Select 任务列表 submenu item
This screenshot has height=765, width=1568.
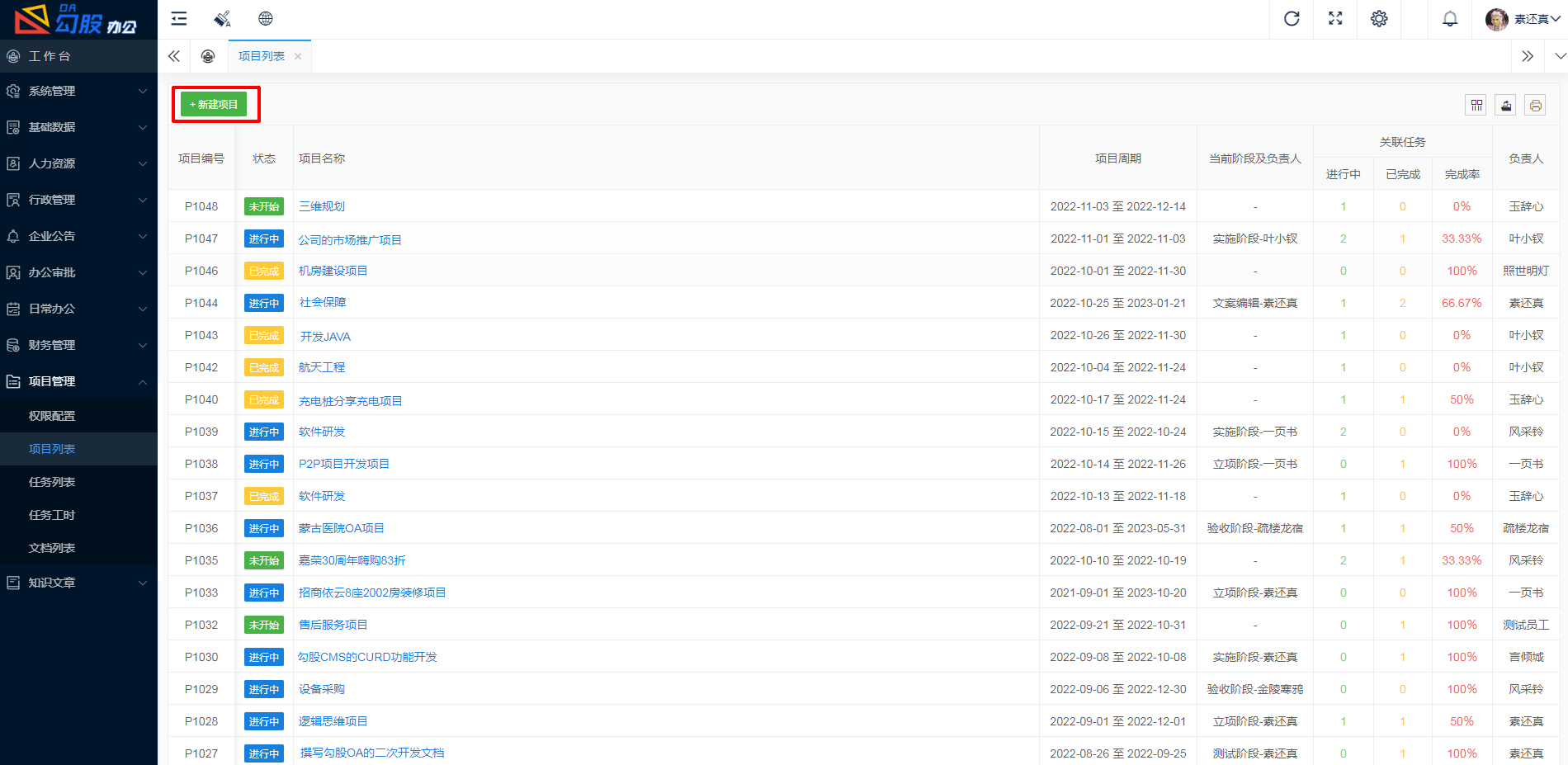(78, 482)
